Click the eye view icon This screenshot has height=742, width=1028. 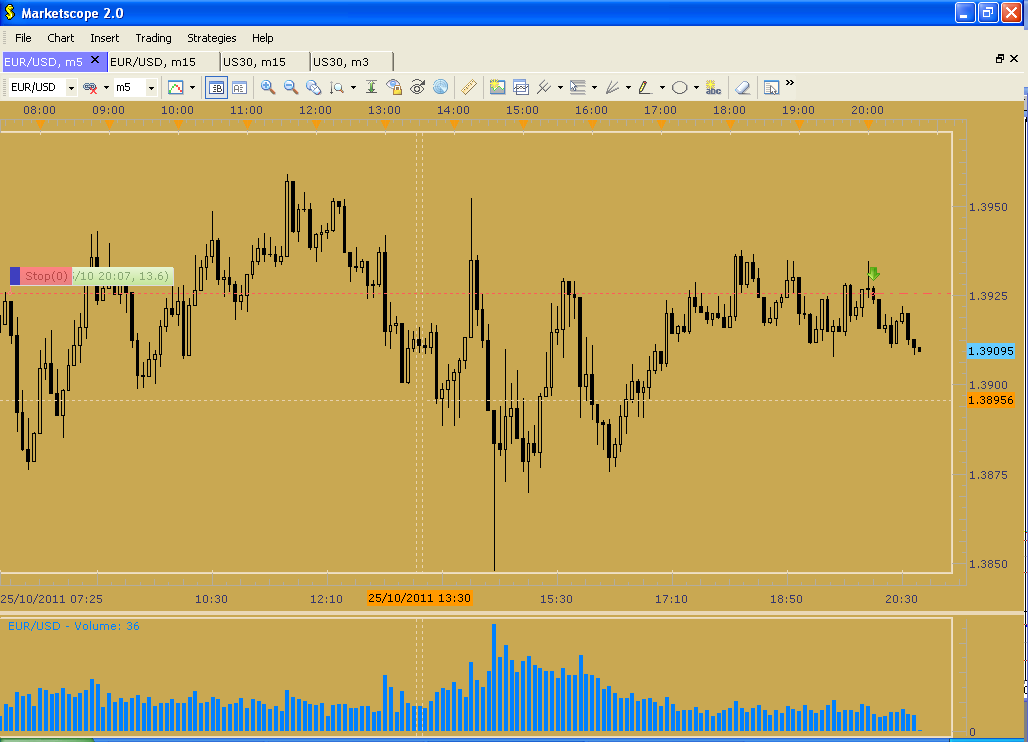[418, 87]
